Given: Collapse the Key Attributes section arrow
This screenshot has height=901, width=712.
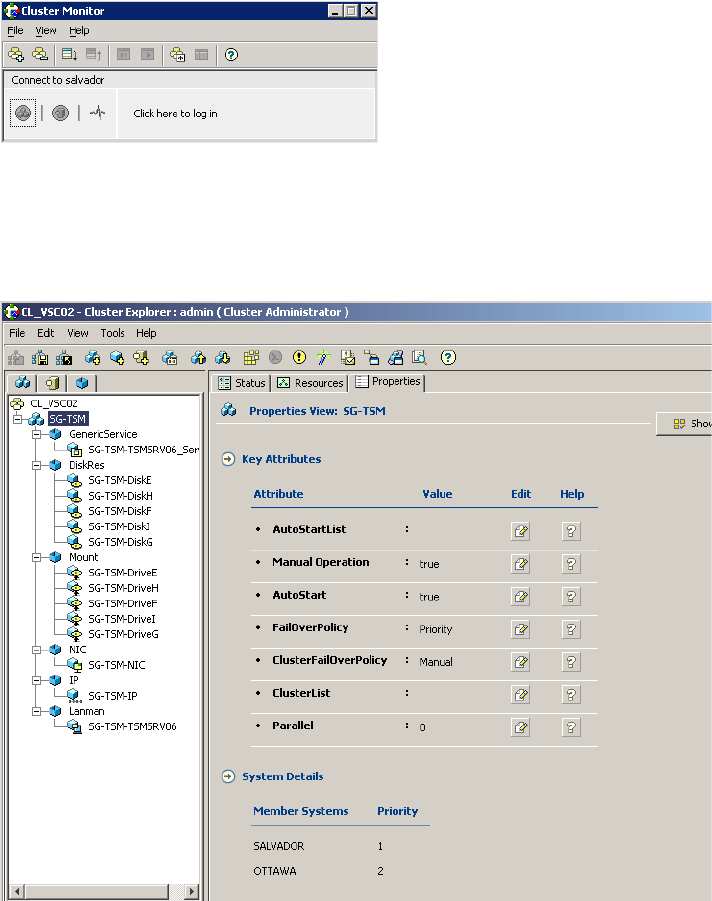Looking at the screenshot, I should click(x=228, y=459).
